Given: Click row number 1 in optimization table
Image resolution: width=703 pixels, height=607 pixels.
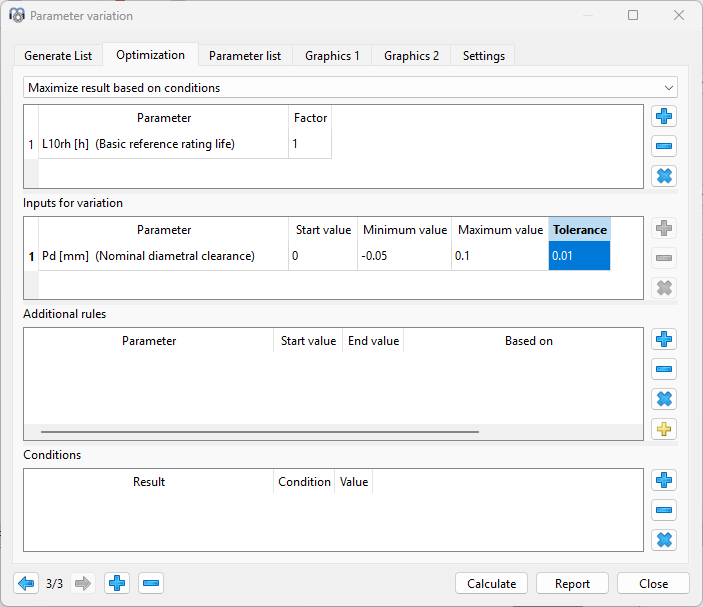Looking at the screenshot, I should tap(31, 144).
